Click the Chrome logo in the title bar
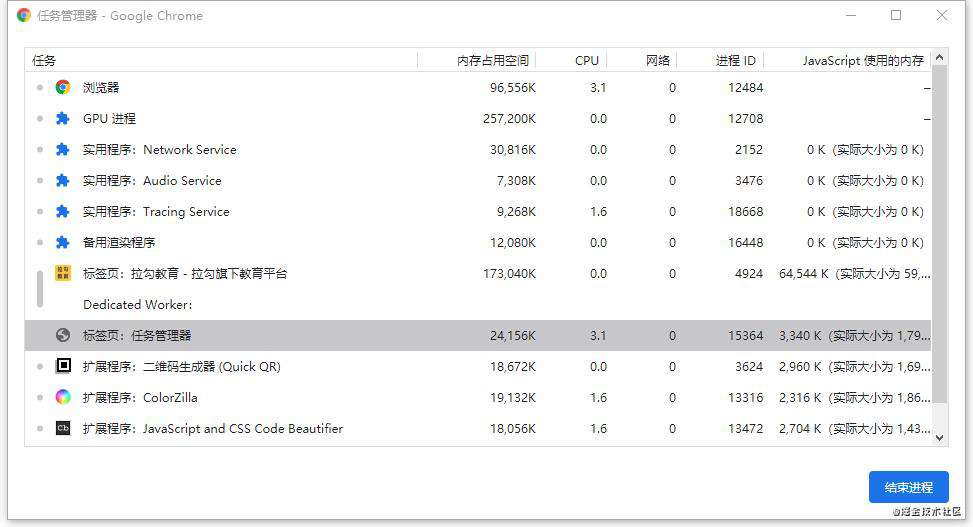The height and width of the screenshot is (527, 973). tap(24, 16)
